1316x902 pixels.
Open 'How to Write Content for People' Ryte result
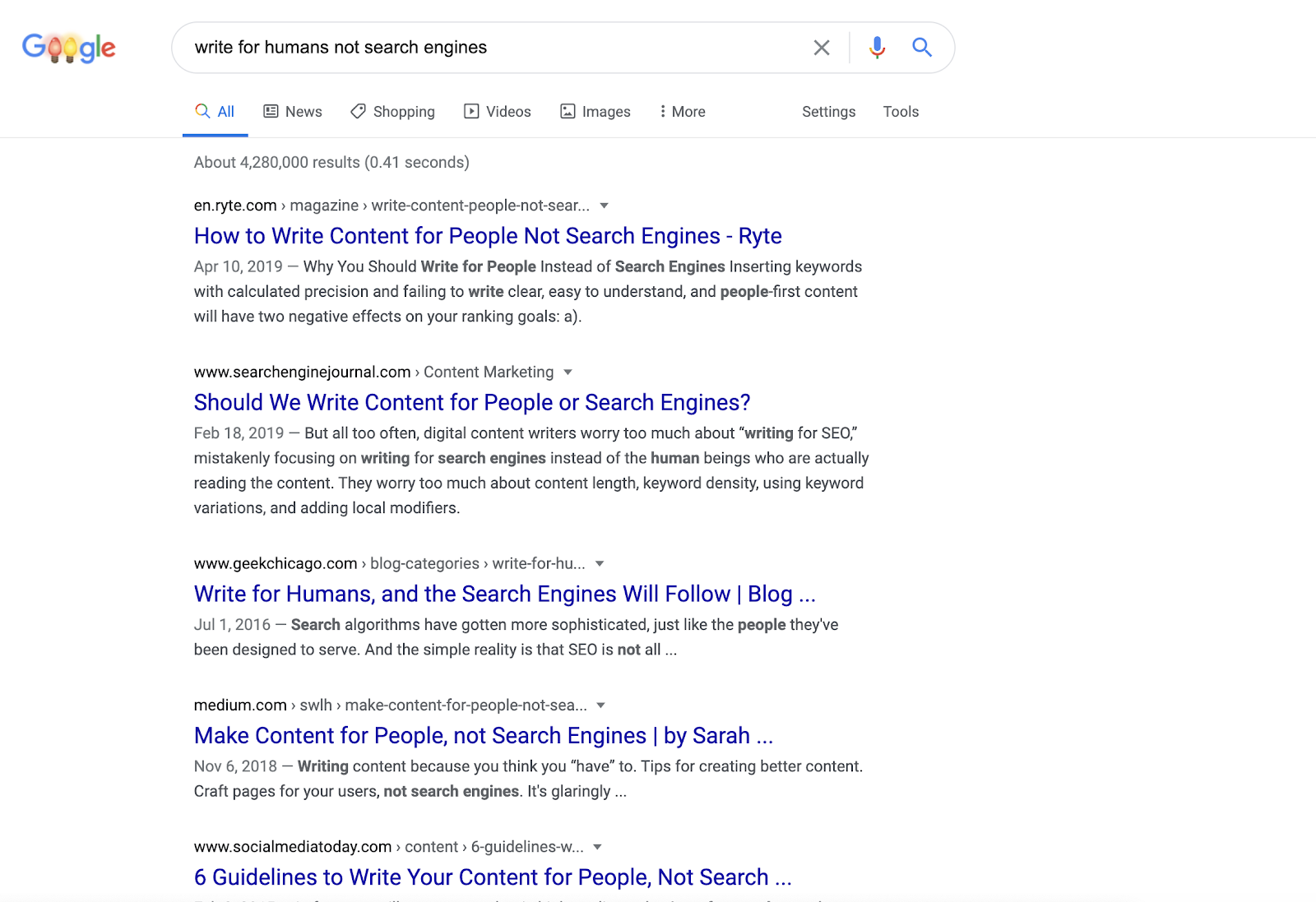488,236
